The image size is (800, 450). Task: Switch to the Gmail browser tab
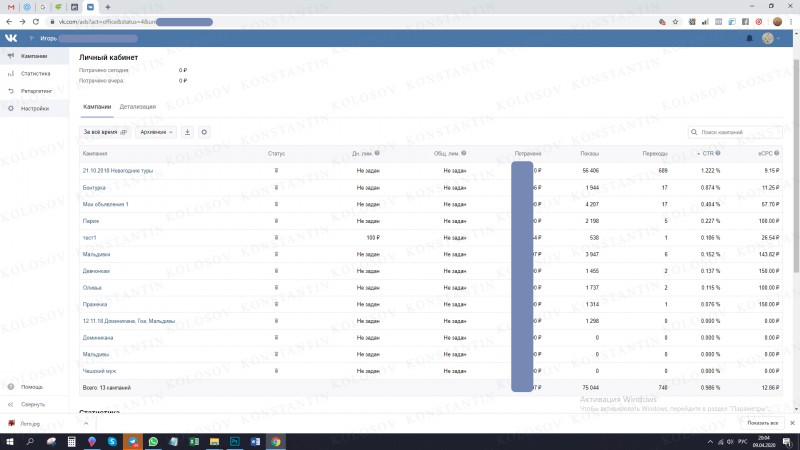click(x=11, y=7)
